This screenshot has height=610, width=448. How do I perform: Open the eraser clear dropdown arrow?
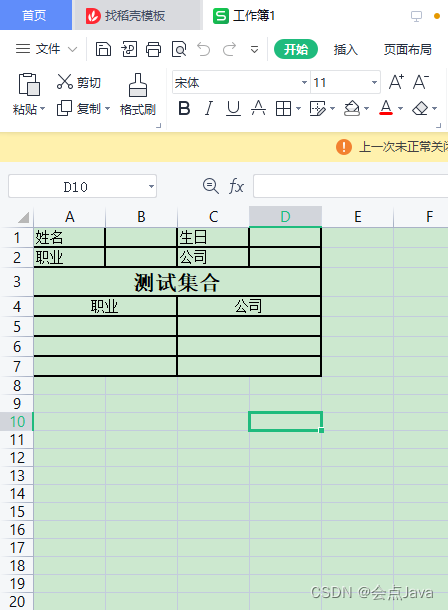coord(435,109)
